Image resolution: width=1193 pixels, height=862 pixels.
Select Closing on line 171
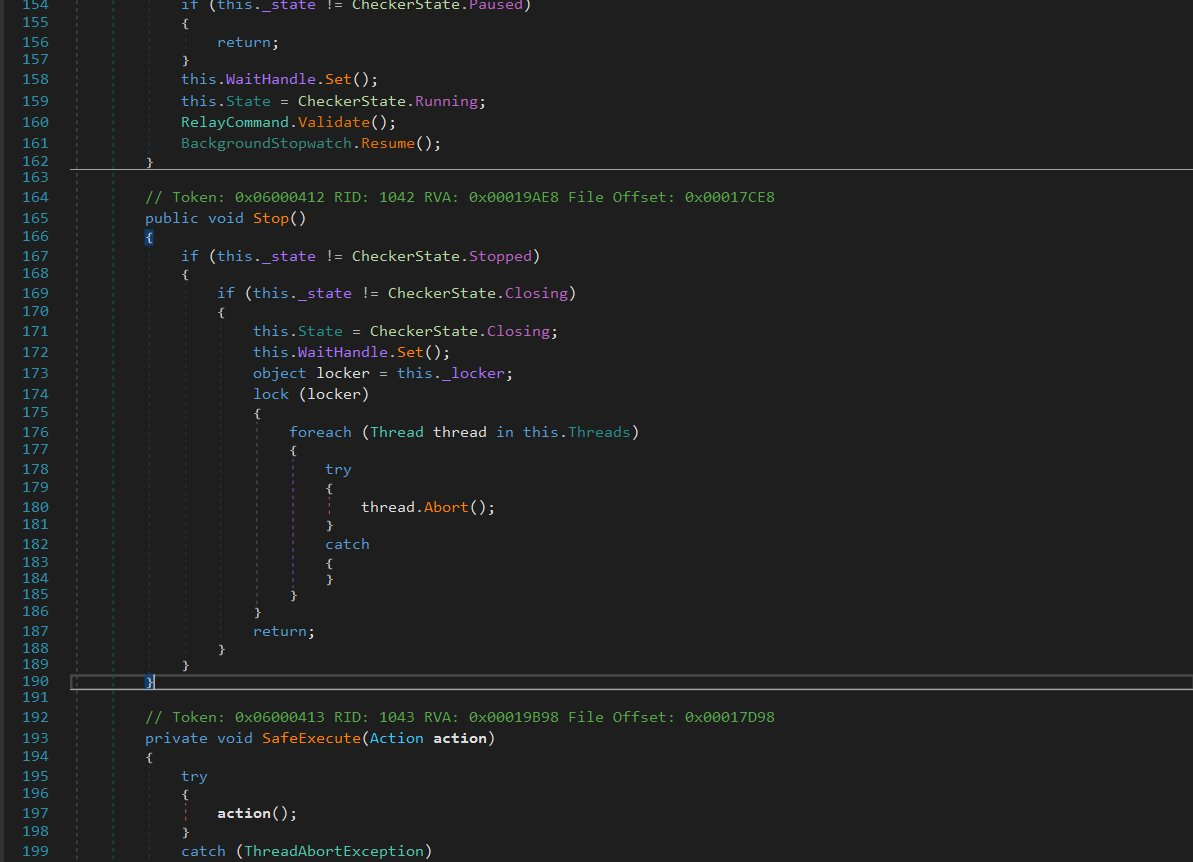coord(518,332)
